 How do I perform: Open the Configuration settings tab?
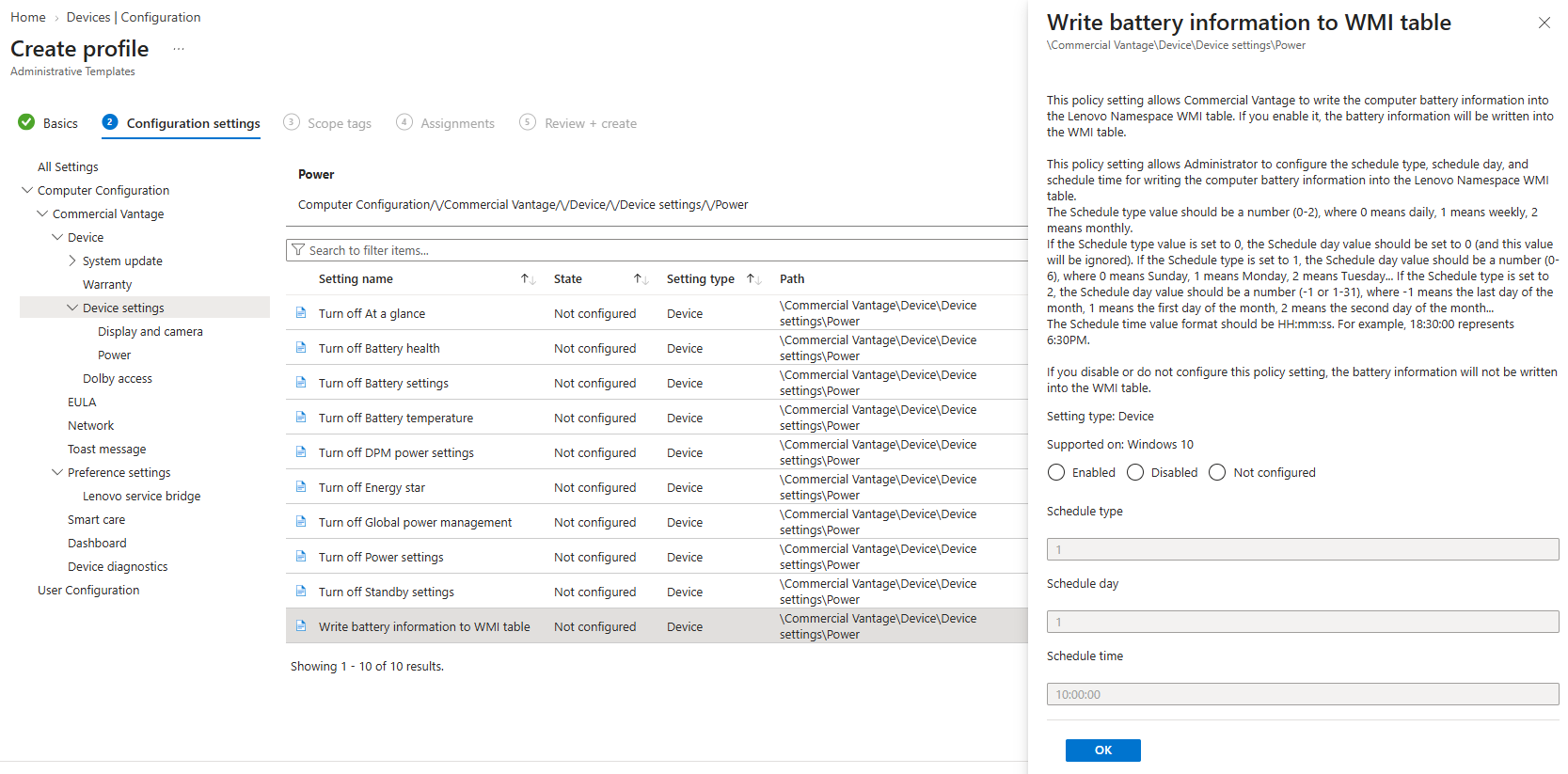pyautogui.click(x=194, y=123)
